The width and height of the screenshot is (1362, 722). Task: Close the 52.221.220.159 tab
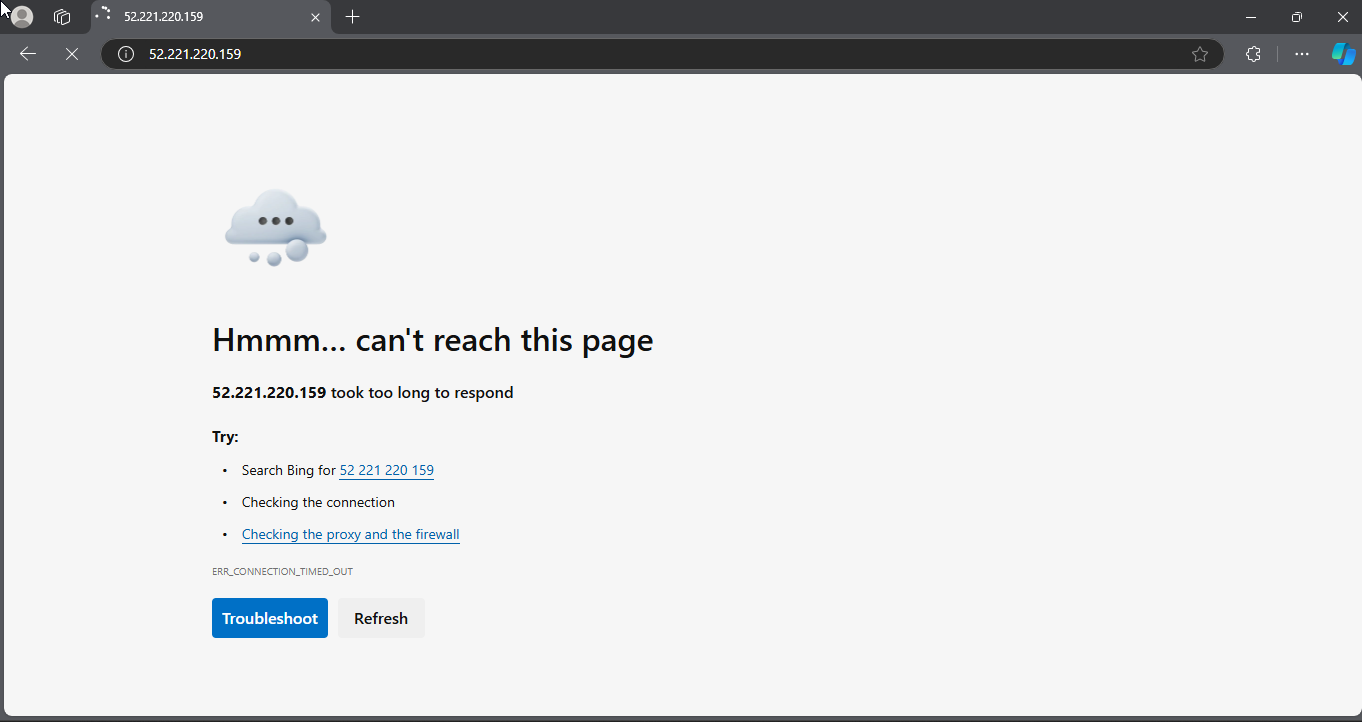[x=316, y=17]
